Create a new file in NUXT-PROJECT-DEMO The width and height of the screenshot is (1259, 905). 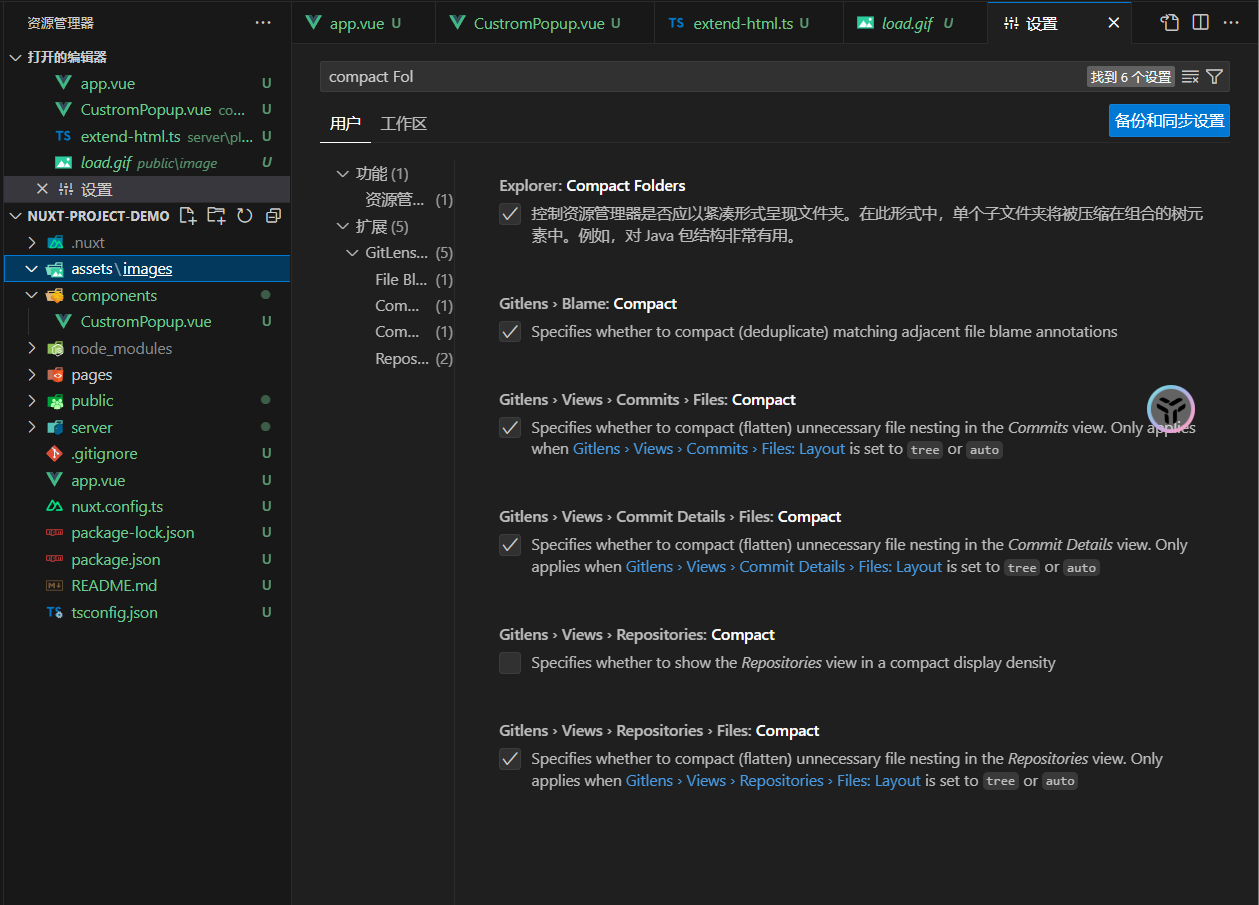(x=187, y=216)
